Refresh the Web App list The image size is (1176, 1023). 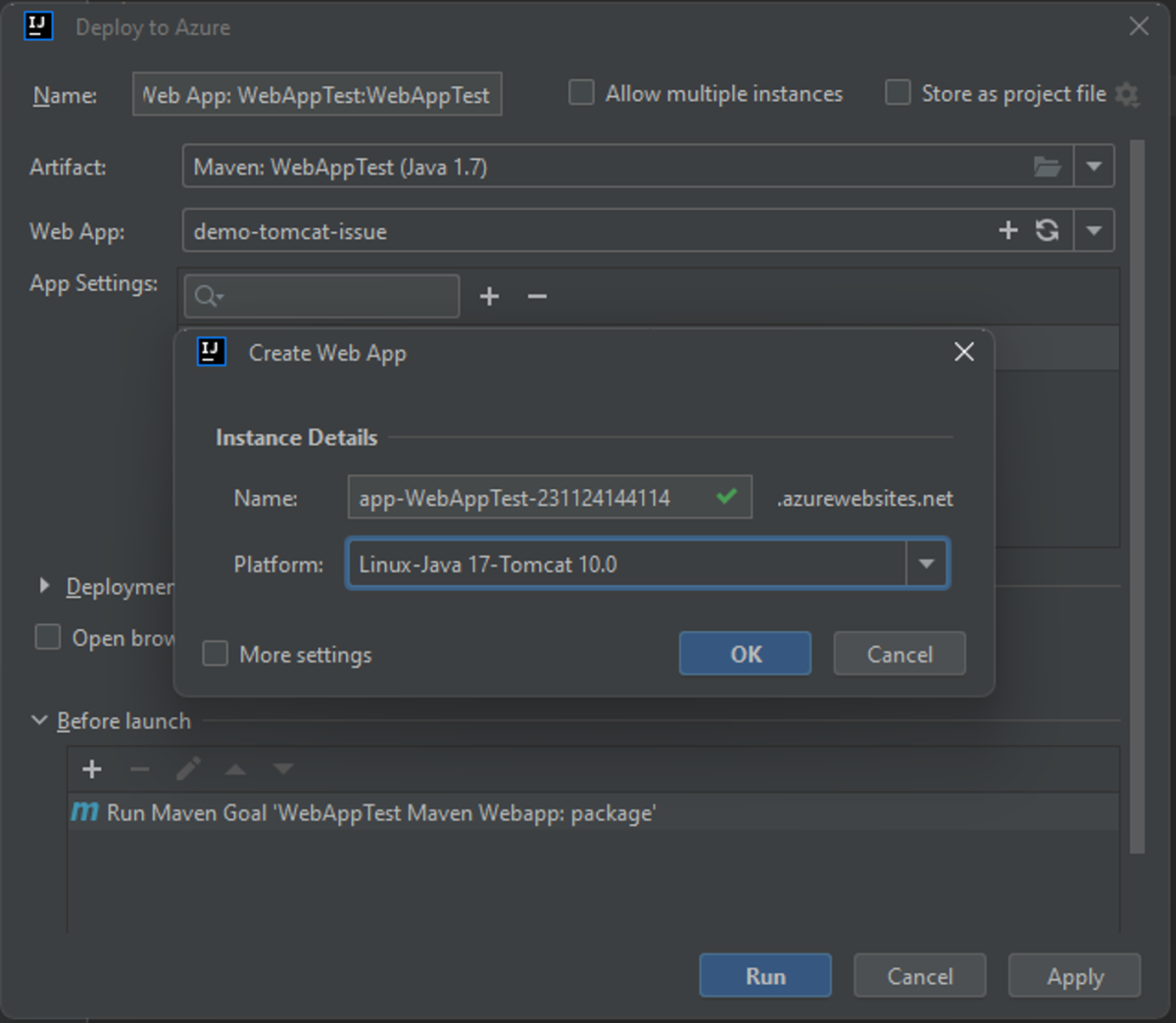(1048, 230)
